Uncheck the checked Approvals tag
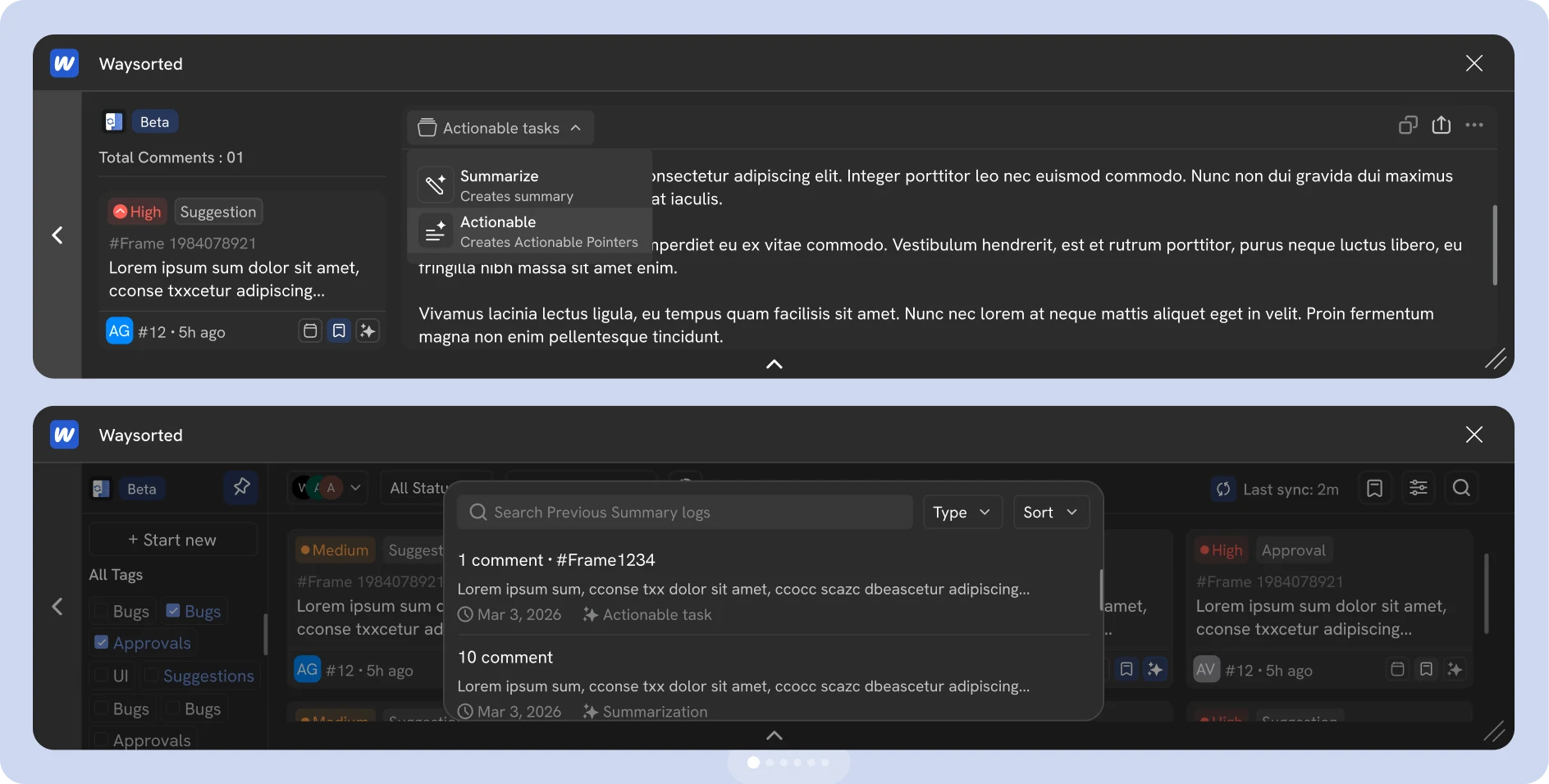The width and height of the screenshot is (1549, 784). 101,642
